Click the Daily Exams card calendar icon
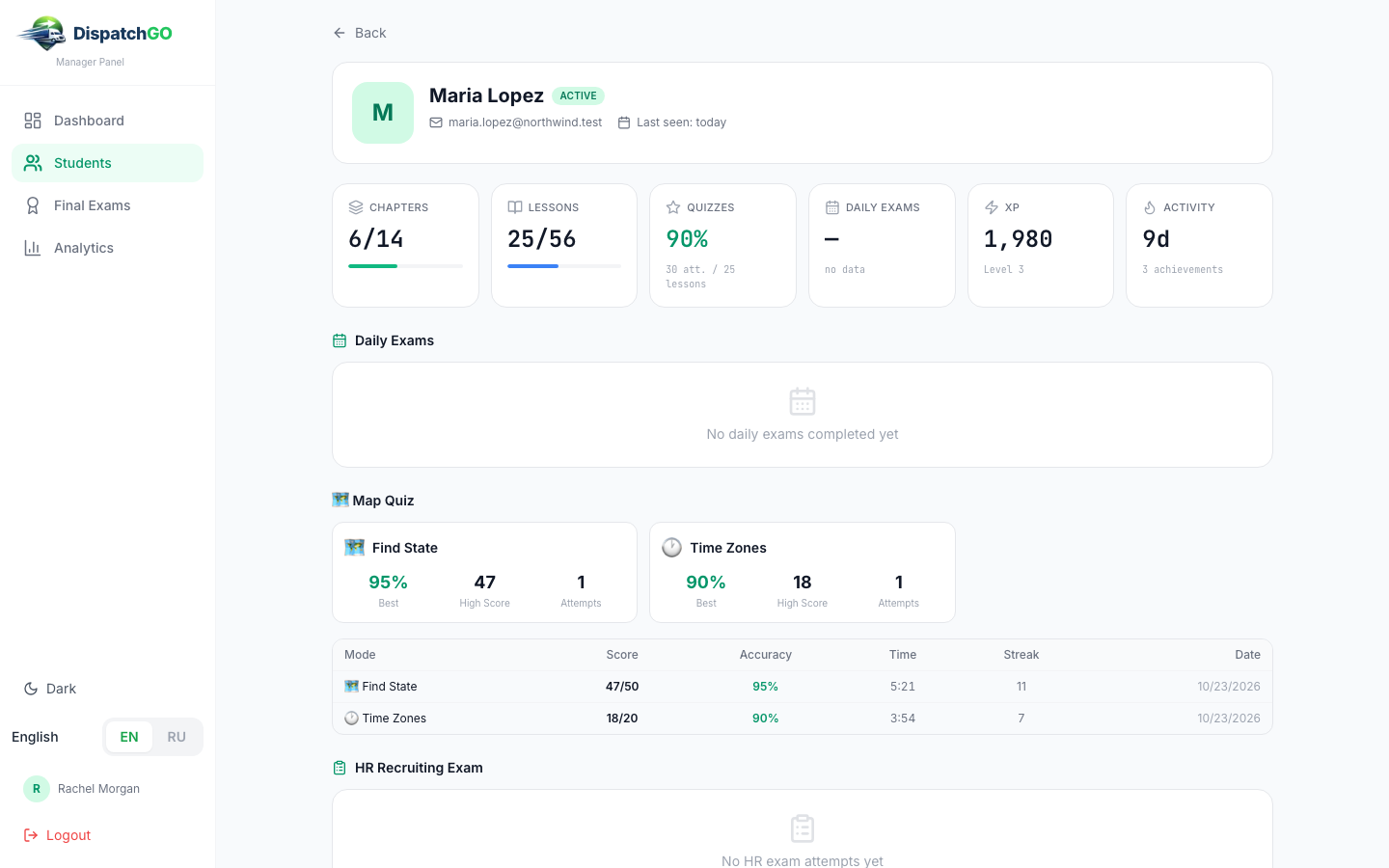1389x868 pixels. pyautogui.click(x=832, y=207)
